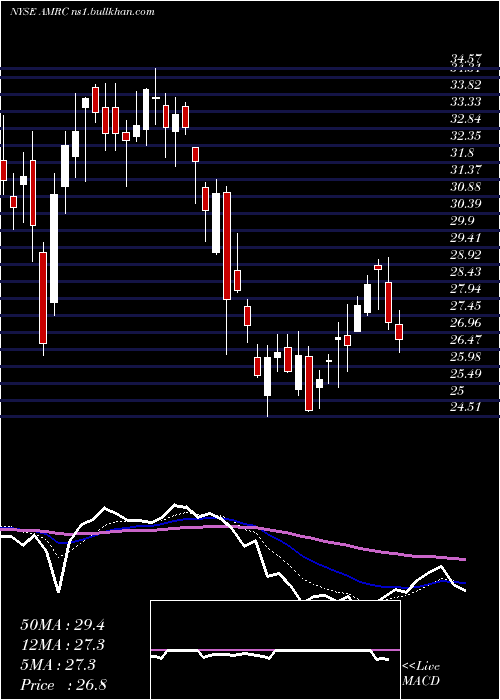Click the 28.43 price axis label

point(466,272)
